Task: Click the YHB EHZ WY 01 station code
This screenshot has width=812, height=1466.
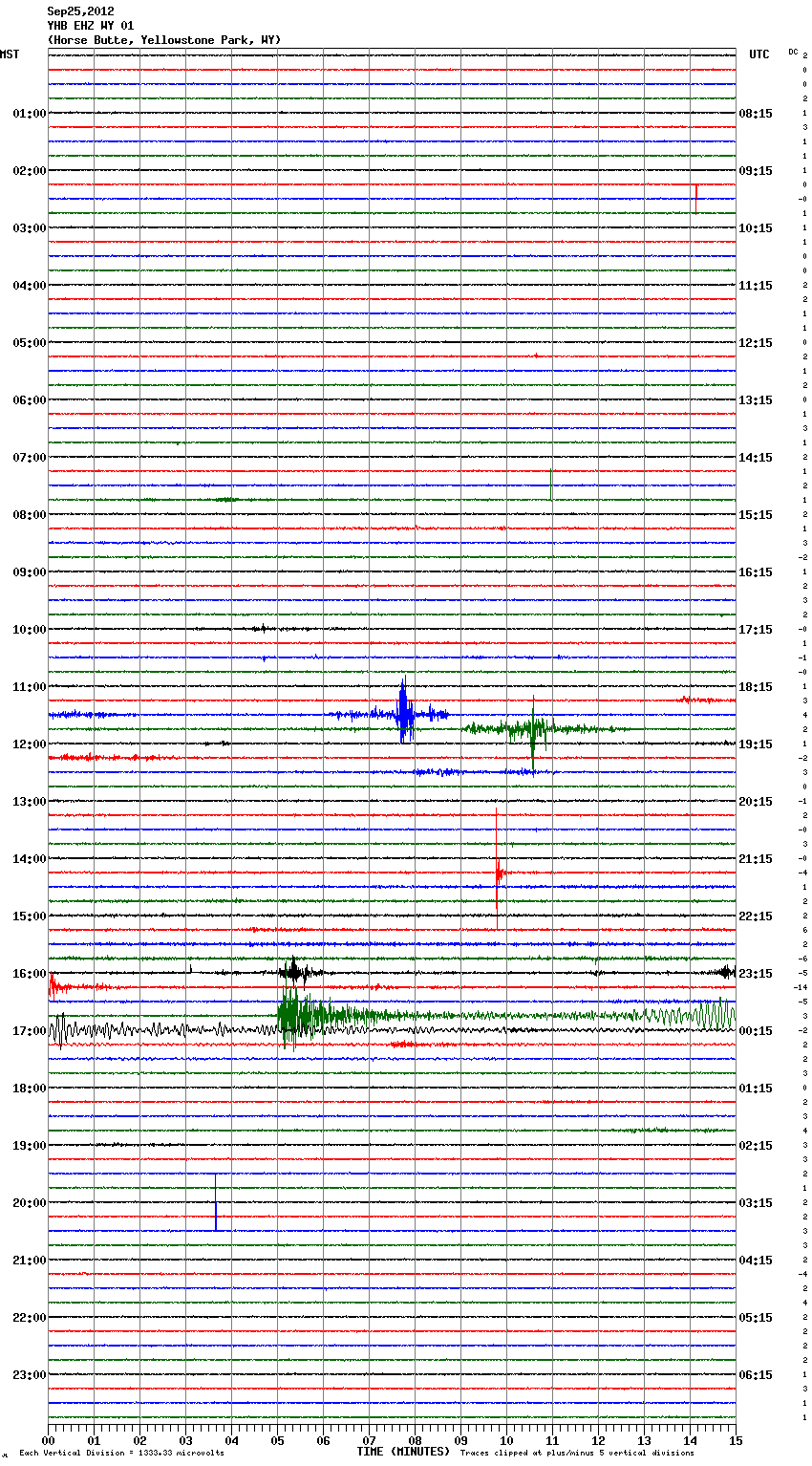Action: coord(90,26)
